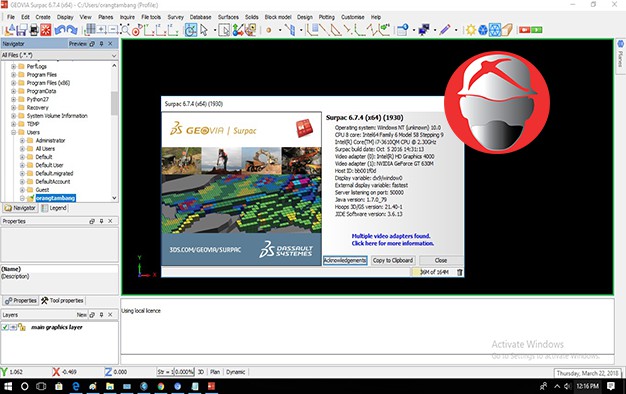The width and height of the screenshot is (626, 394).
Task: Open dropdown arrow next to pencil tool
Action: pyautogui.click(x=456, y=30)
